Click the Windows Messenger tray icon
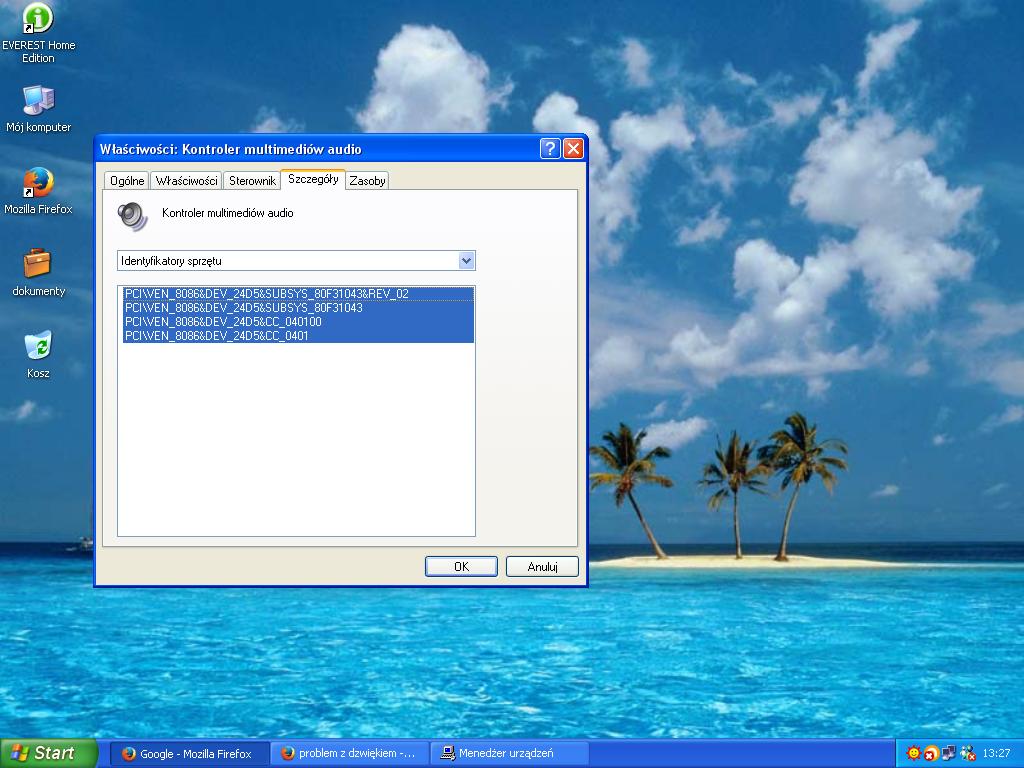 [966, 753]
